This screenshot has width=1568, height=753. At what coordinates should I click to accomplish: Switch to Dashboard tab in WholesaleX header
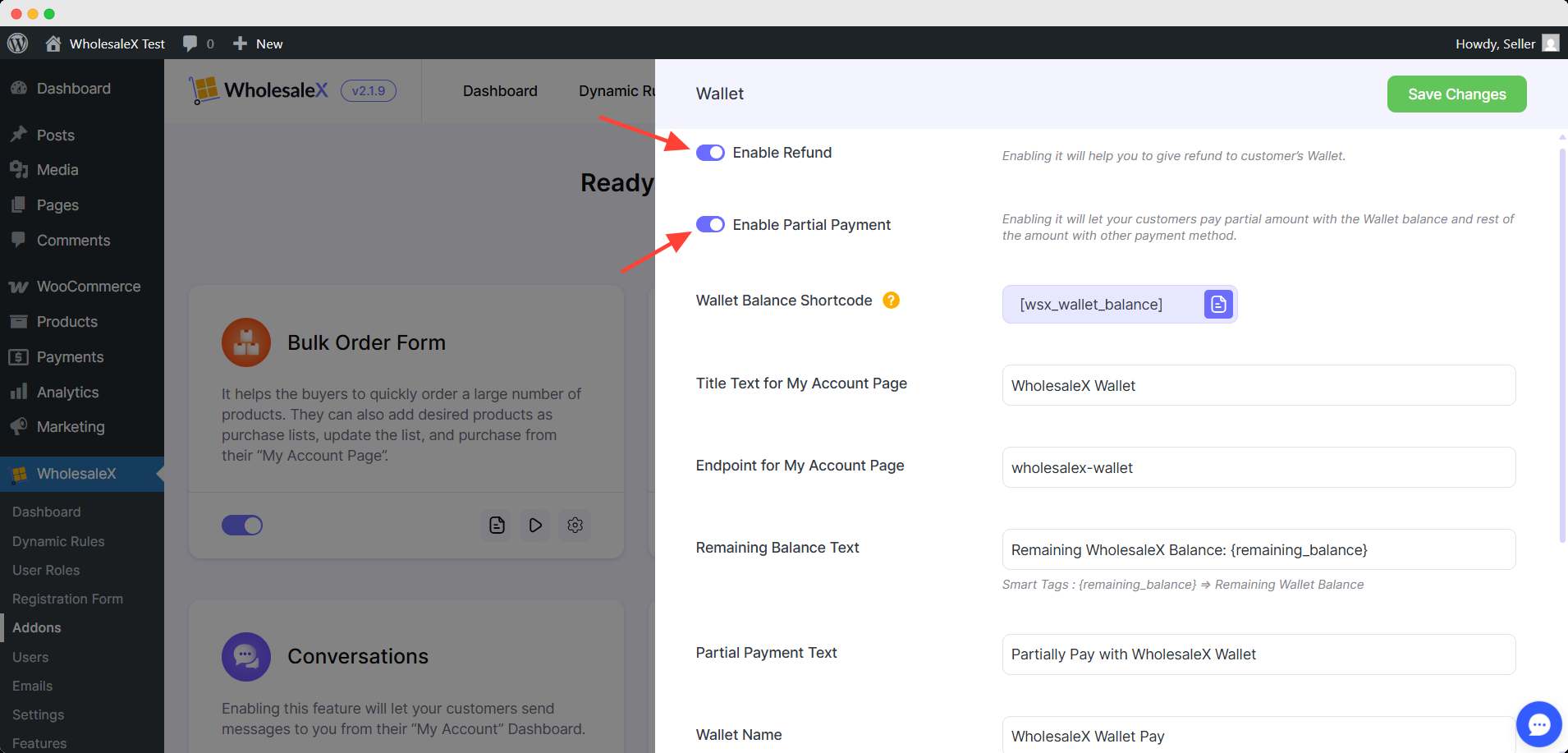pyautogui.click(x=500, y=91)
